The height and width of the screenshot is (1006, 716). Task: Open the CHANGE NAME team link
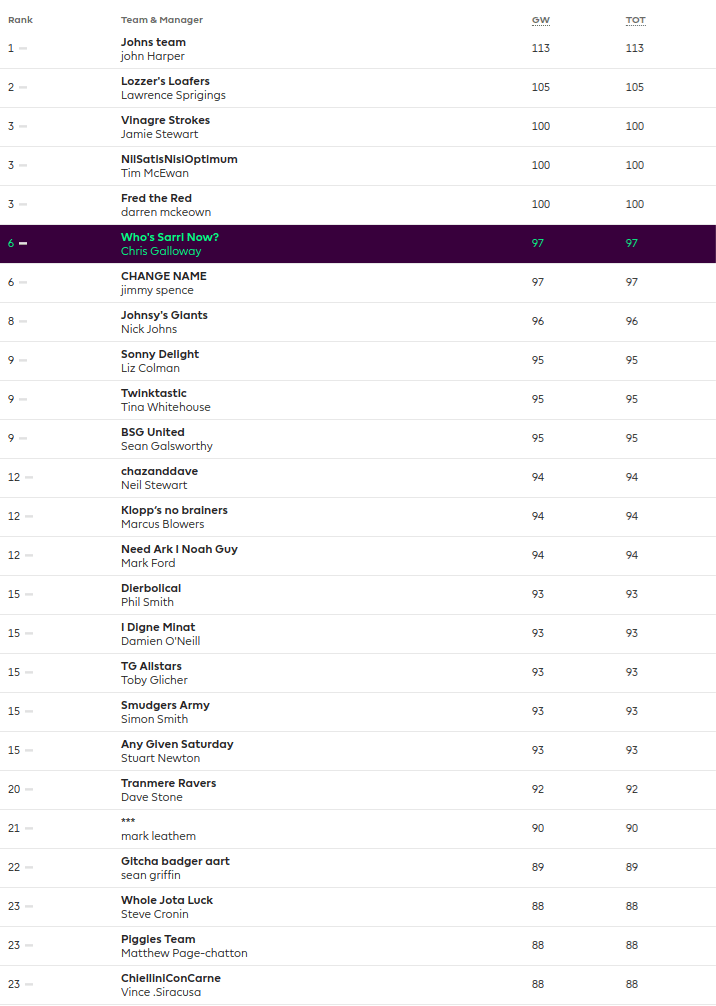[x=164, y=276]
